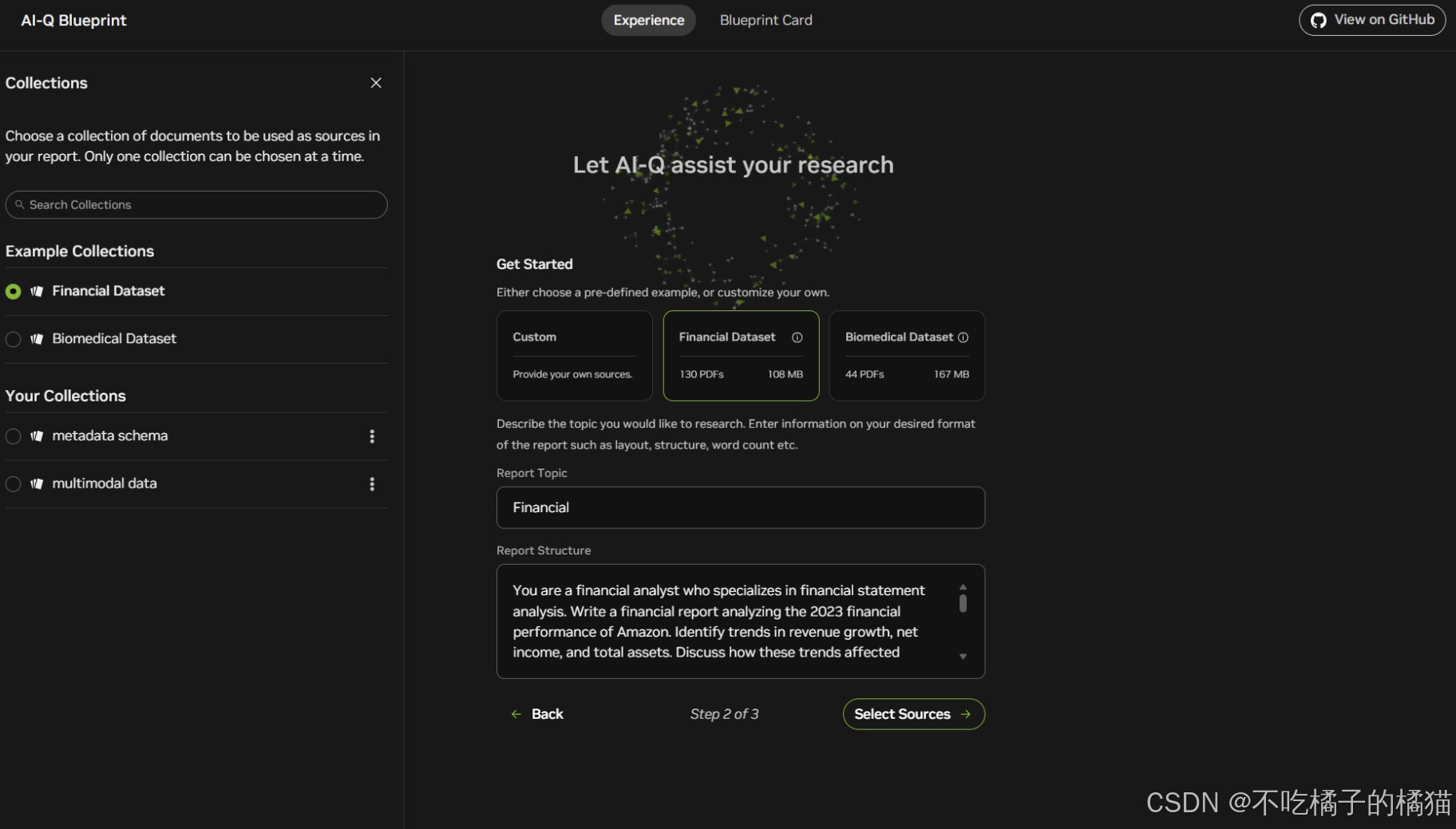
Task: Show info for Financial Dataset card
Action: click(797, 338)
